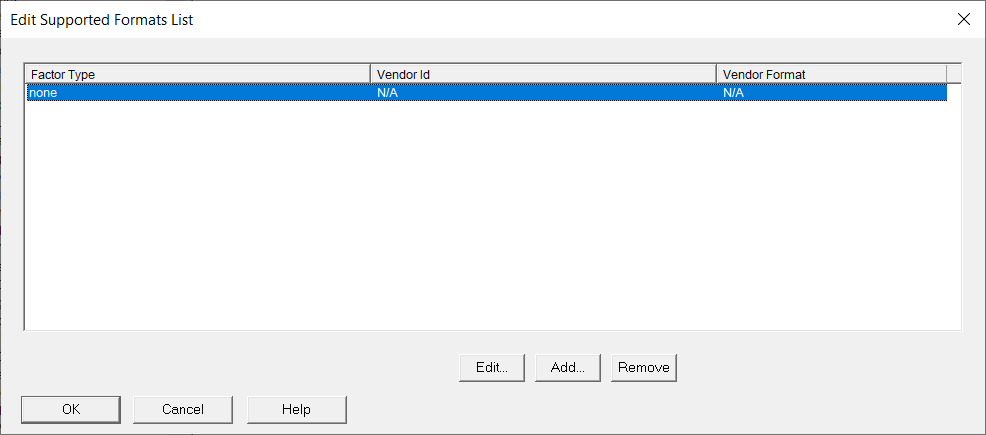The height and width of the screenshot is (435, 986).
Task: Click divider between Factor Type and Vendor Id
Action: (370, 74)
